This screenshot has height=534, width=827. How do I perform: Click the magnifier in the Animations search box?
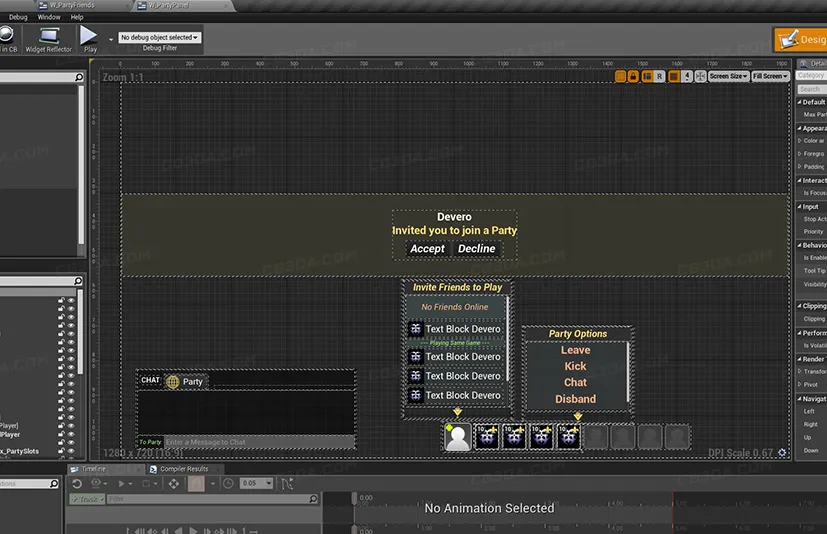click(53, 483)
